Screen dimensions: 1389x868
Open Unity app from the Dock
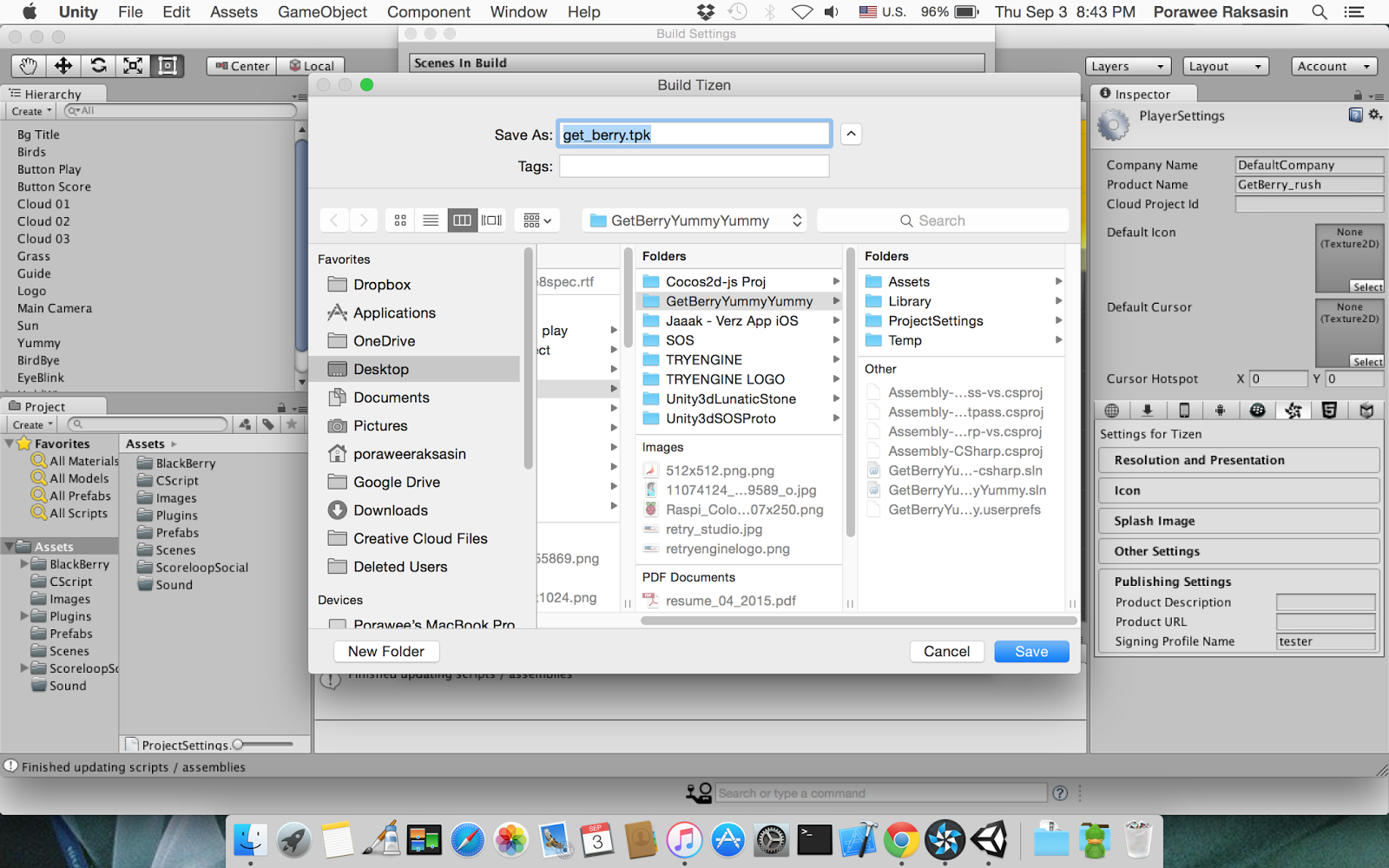click(x=990, y=839)
